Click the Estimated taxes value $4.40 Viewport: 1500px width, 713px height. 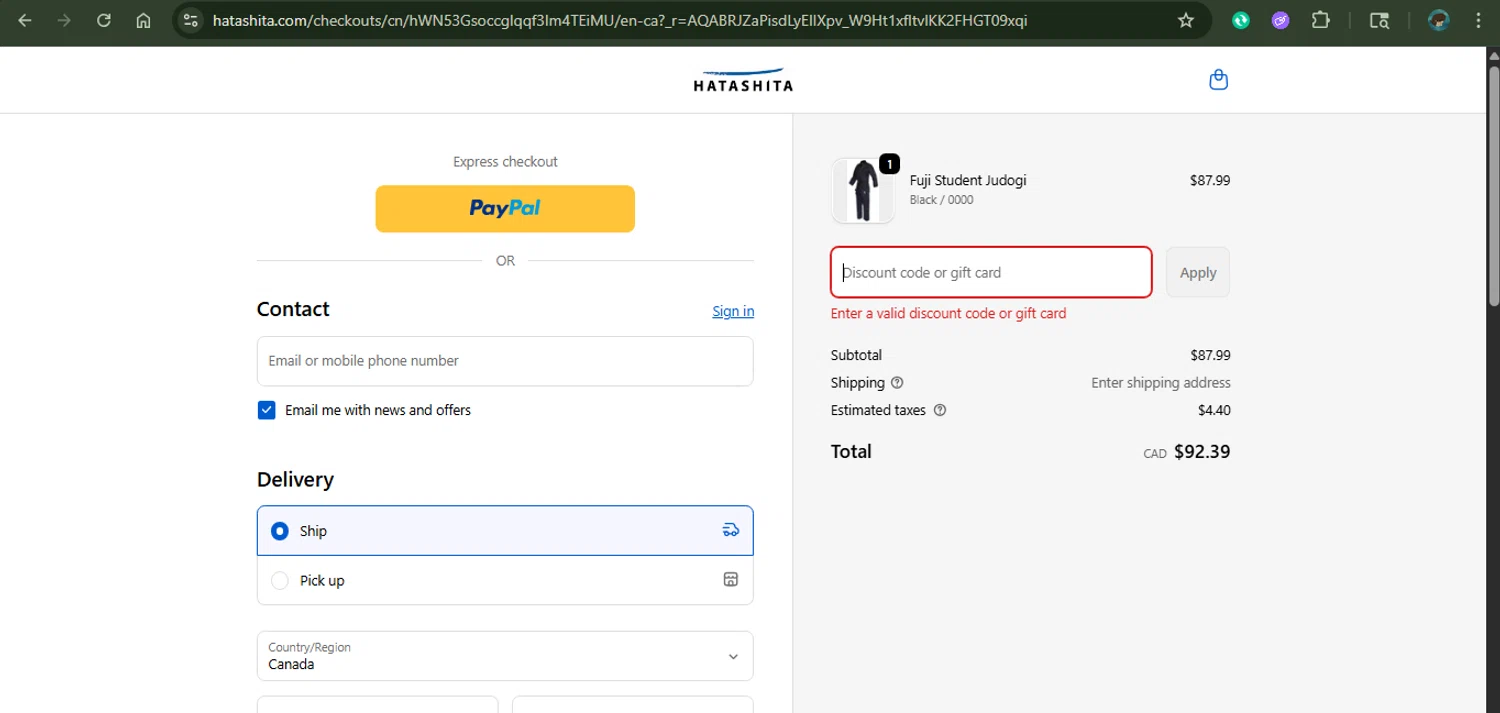point(1214,410)
